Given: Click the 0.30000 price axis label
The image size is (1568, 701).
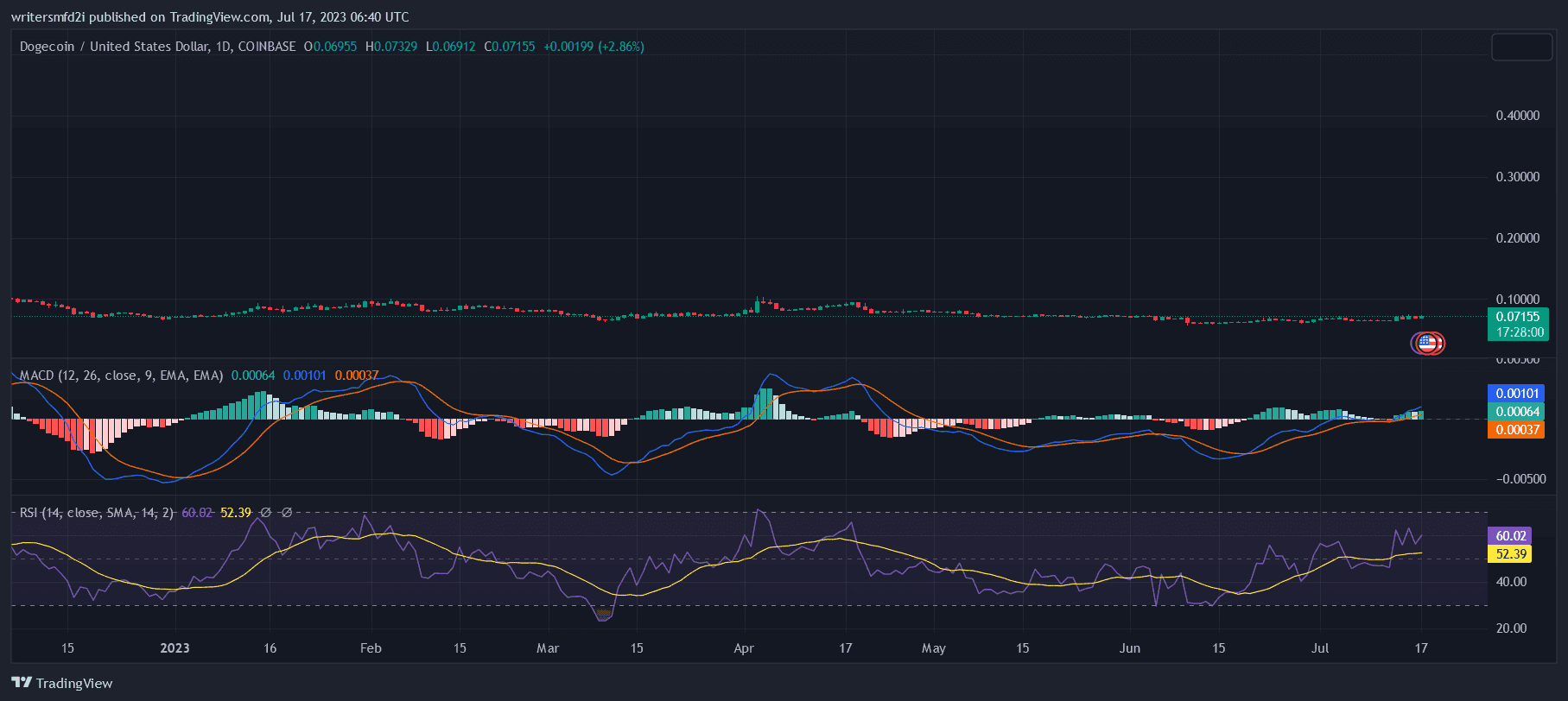Looking at the screenshot, I should tap(1518, 177).
